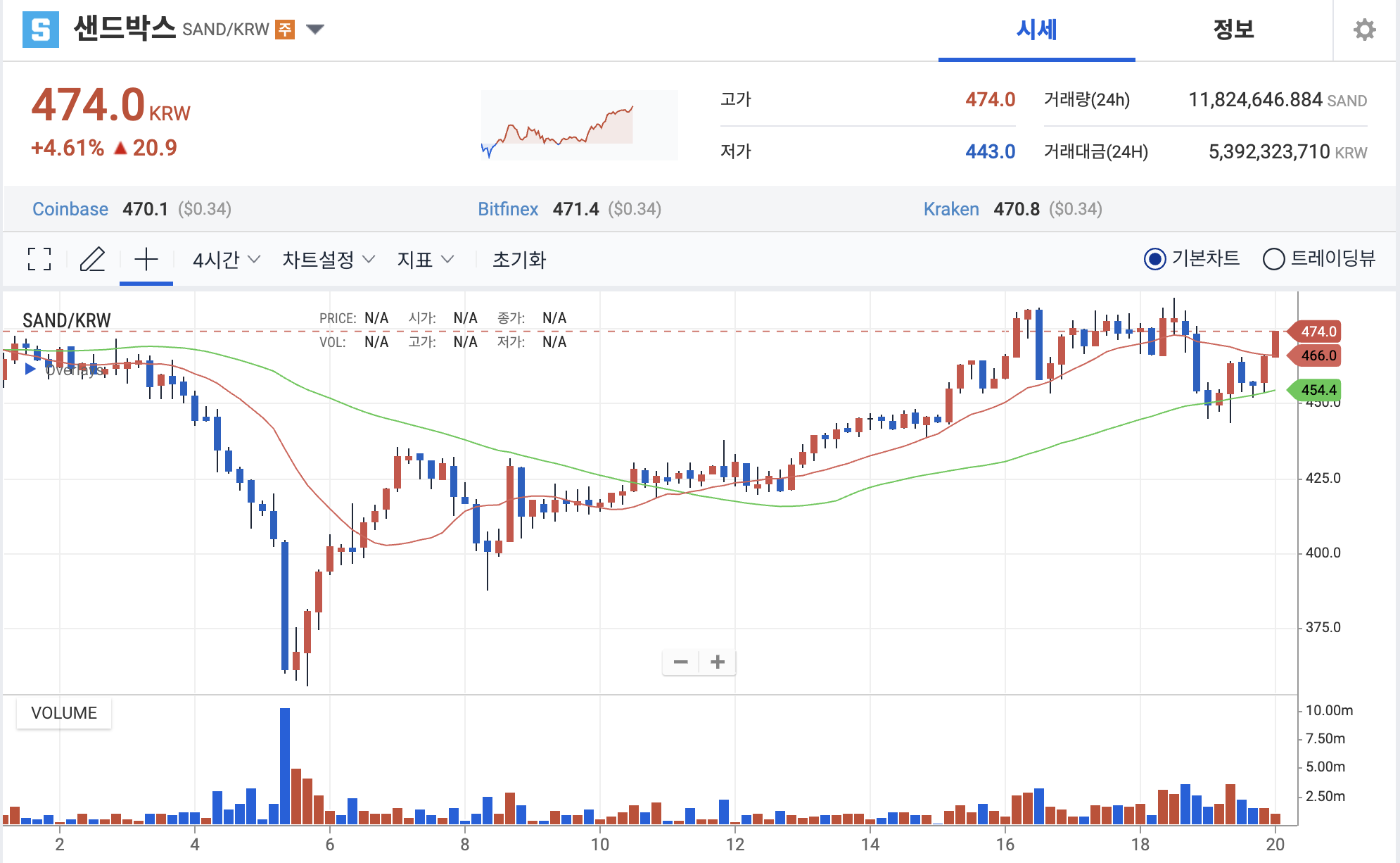The width and height of the screenshot is (1400, 863).
Task: Click the mini price sparkline thumbnail
Action: (x=578, y=125)
